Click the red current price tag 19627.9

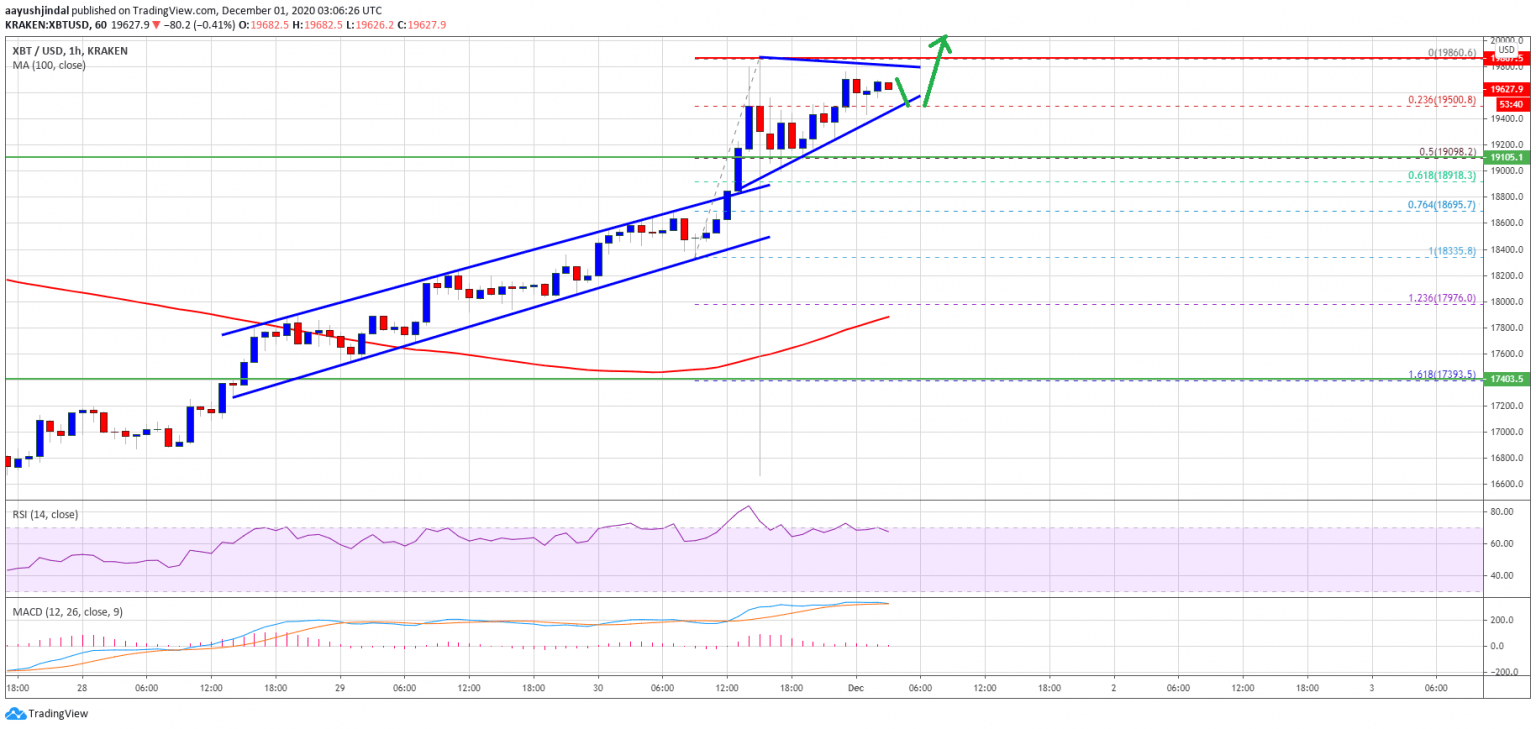pos(1507,89)
